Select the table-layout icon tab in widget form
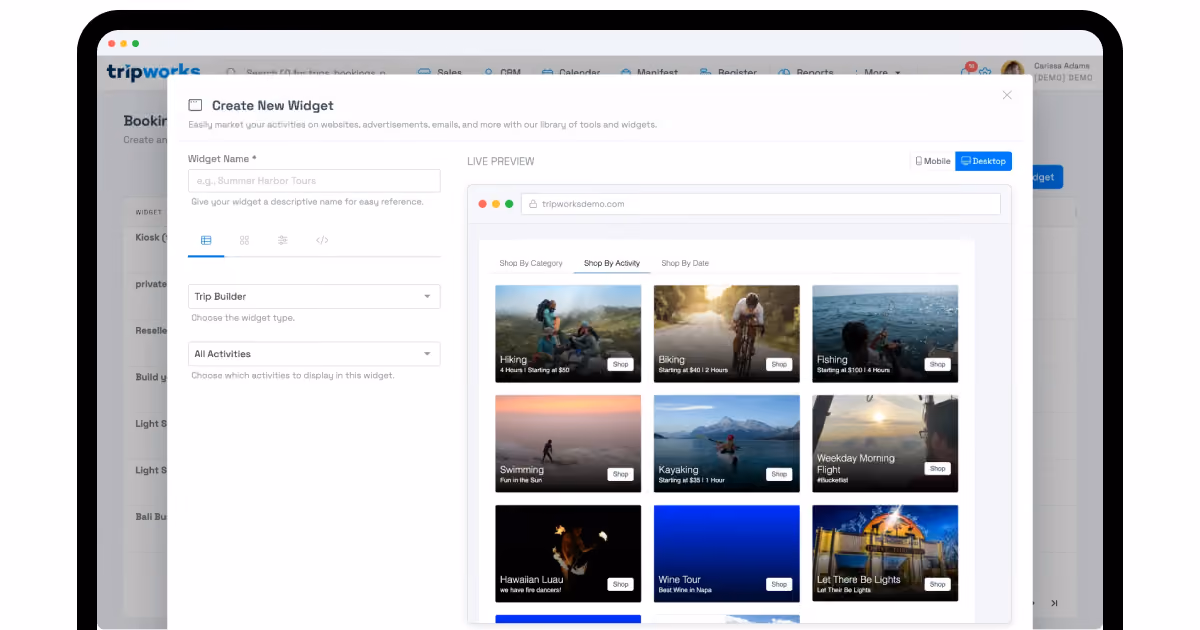The height and width of the screenshot is (630, 1200). tap(206, 240)
